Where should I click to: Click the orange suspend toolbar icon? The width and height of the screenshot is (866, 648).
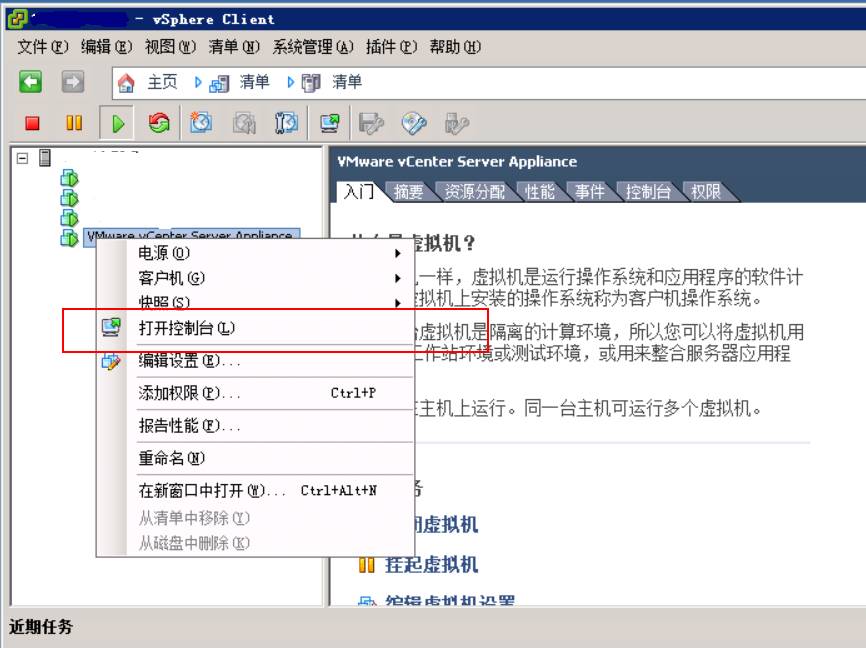point(74,122)
